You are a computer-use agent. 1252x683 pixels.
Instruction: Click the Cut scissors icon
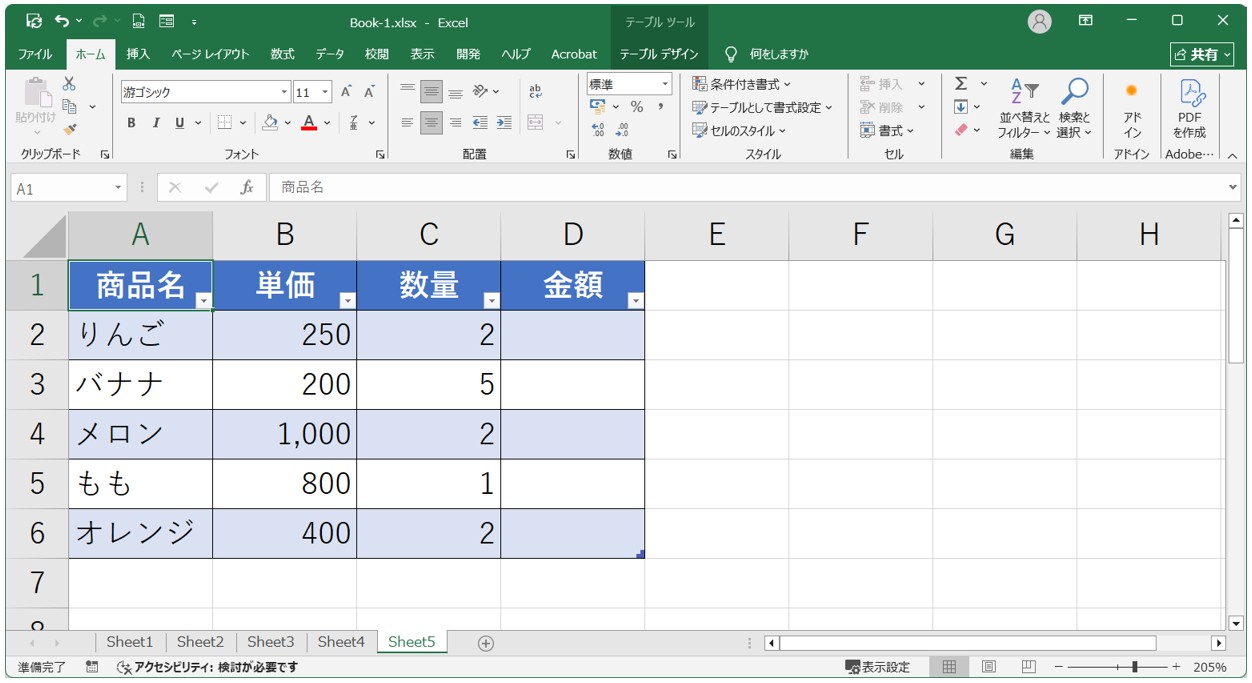click(x=69, y=84)
